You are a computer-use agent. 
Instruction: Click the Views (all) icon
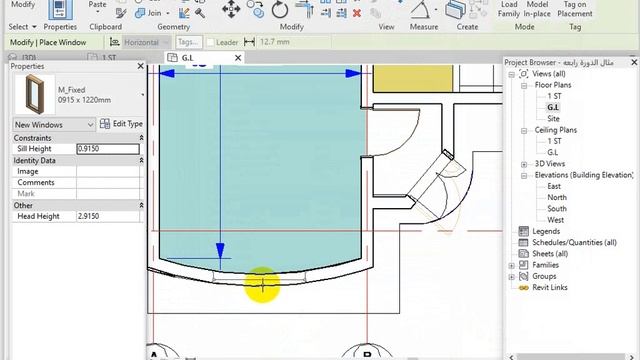523,74
